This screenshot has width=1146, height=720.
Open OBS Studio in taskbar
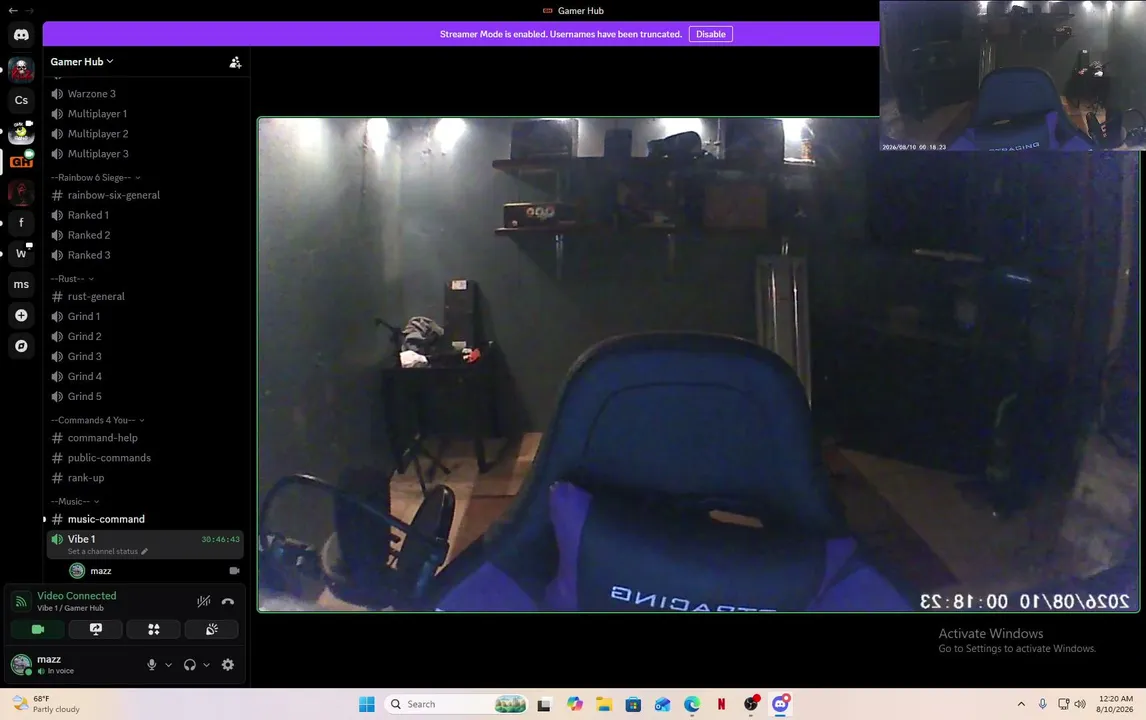751,704
